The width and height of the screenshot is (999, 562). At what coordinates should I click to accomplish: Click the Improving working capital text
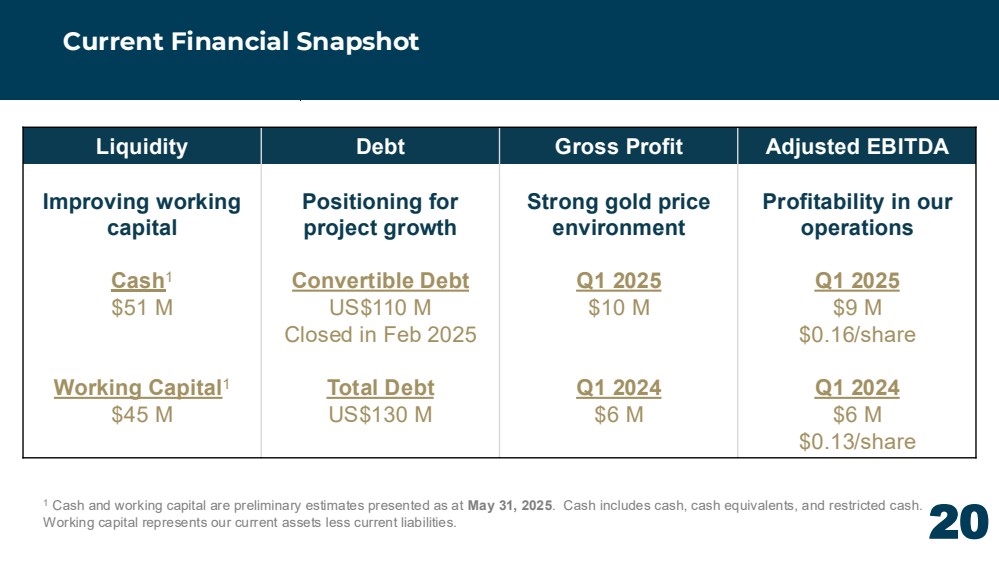[142, 215]
